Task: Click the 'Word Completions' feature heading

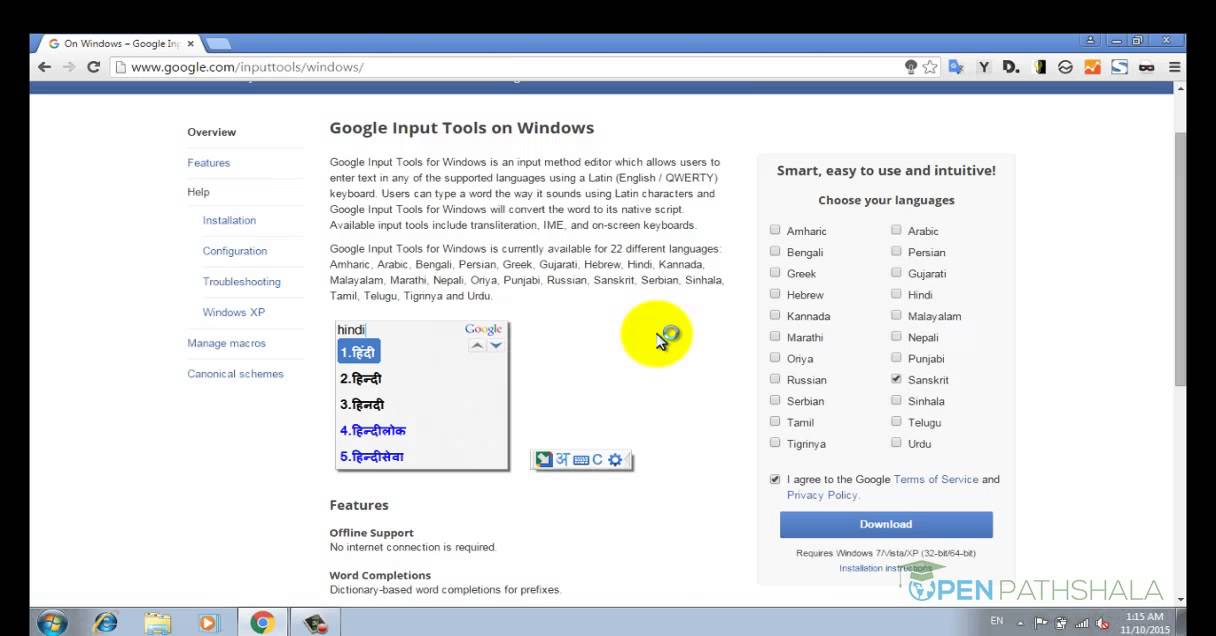Action: tap(380, 576)
